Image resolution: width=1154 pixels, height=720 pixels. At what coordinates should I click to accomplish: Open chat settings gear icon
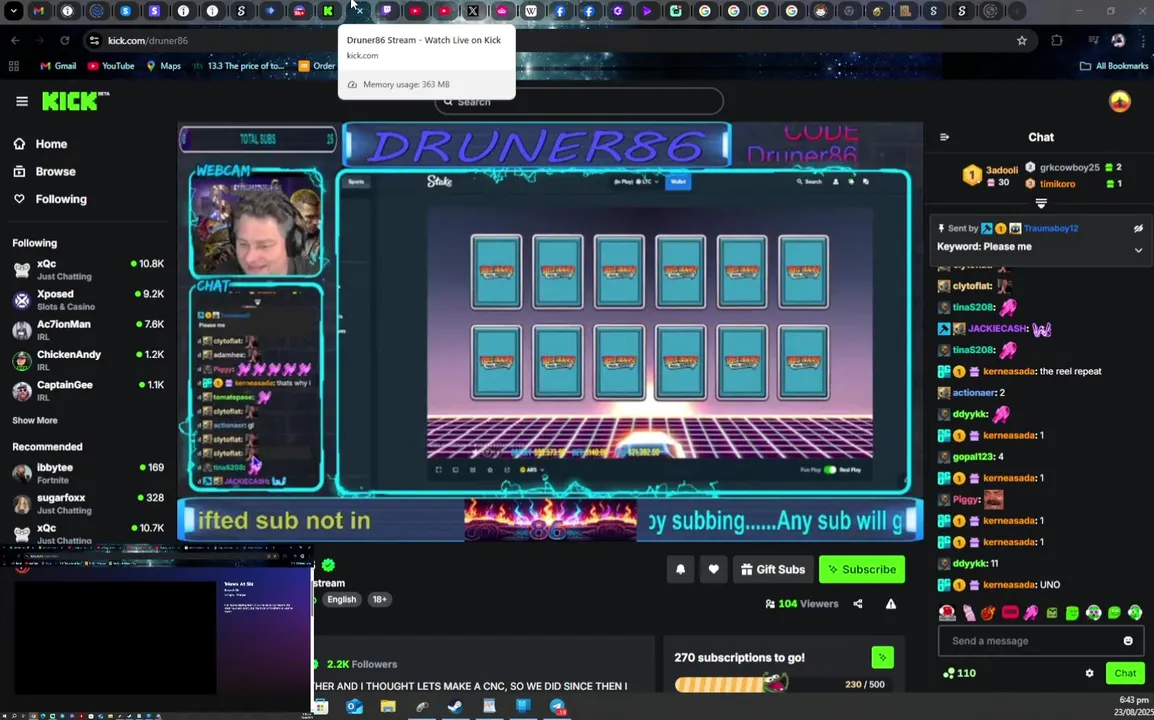(x=1089, y=673)
